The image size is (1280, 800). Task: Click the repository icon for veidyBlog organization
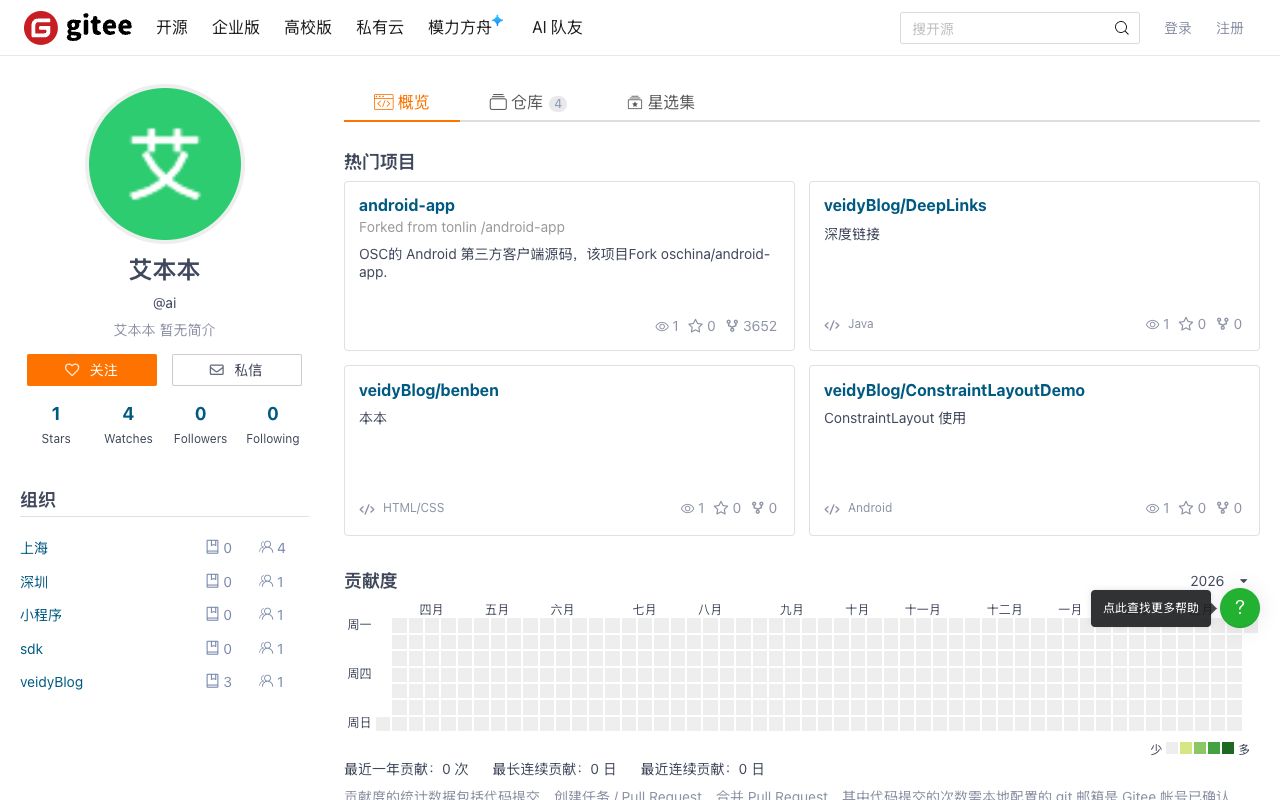click(212, 682)
